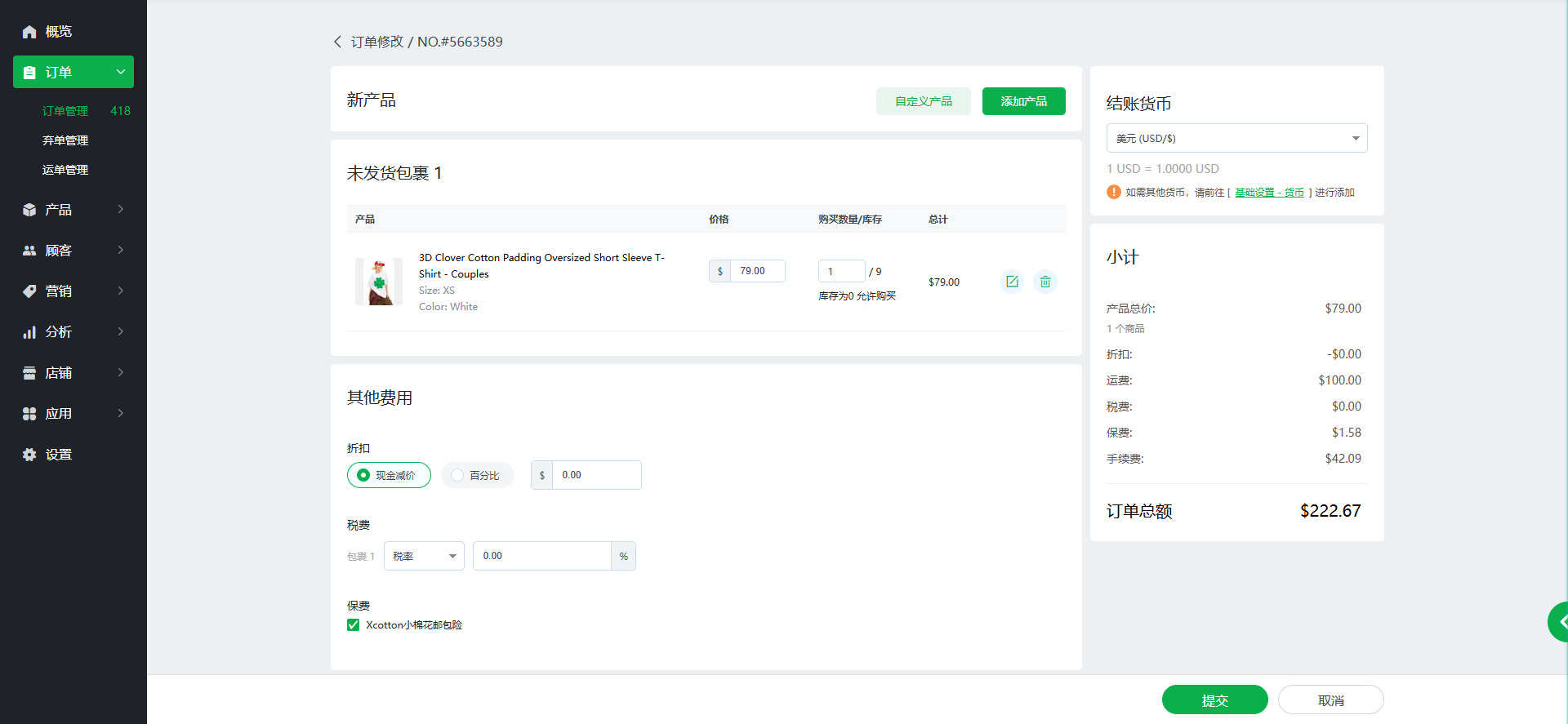
Task: Uncheck the Xcotton小棉花邮包险 insurance checkbox
Action: click(x=354, y=625)
